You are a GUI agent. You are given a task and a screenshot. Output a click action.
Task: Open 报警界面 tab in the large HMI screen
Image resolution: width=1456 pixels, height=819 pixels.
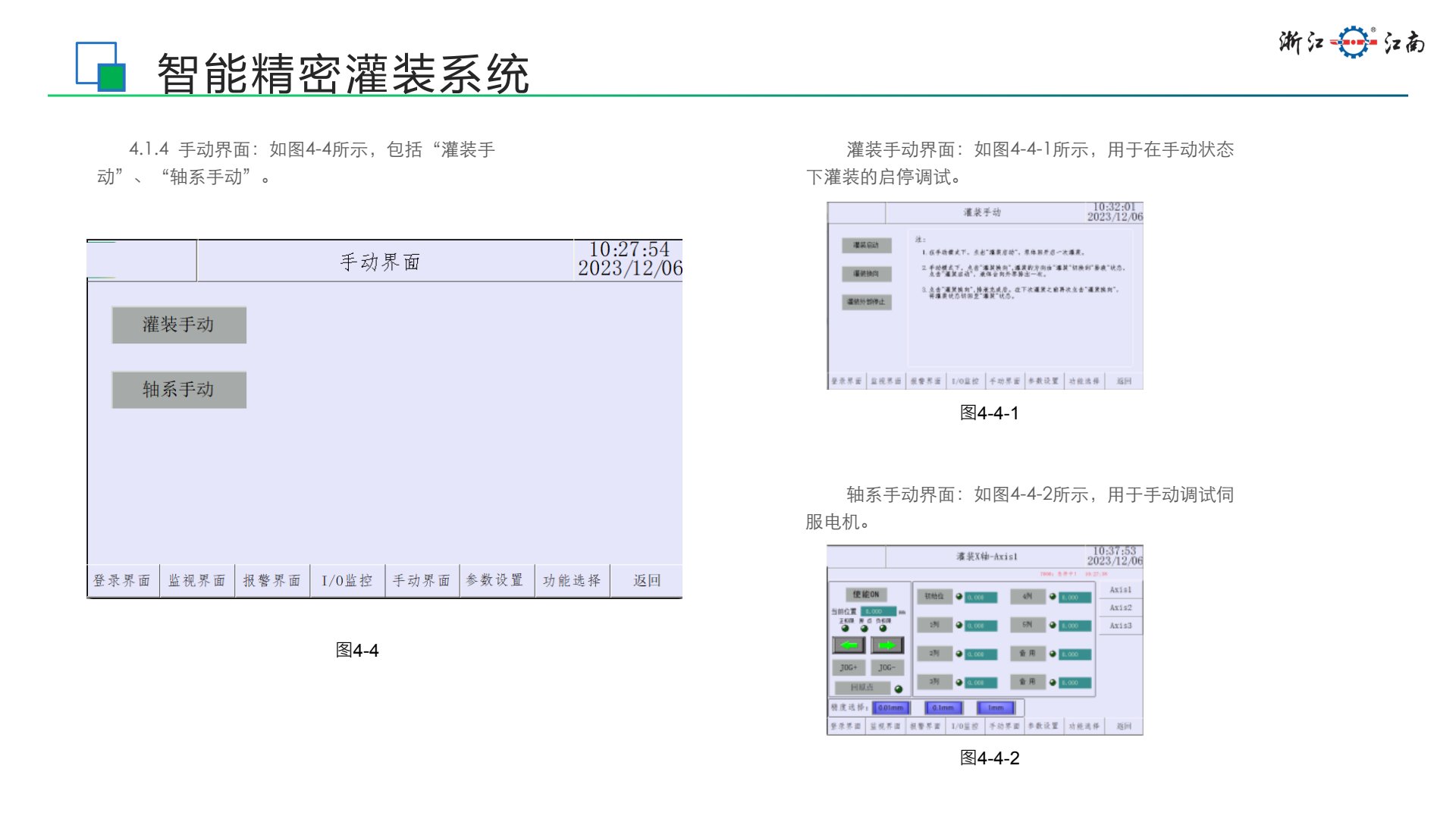pos(271,581)
